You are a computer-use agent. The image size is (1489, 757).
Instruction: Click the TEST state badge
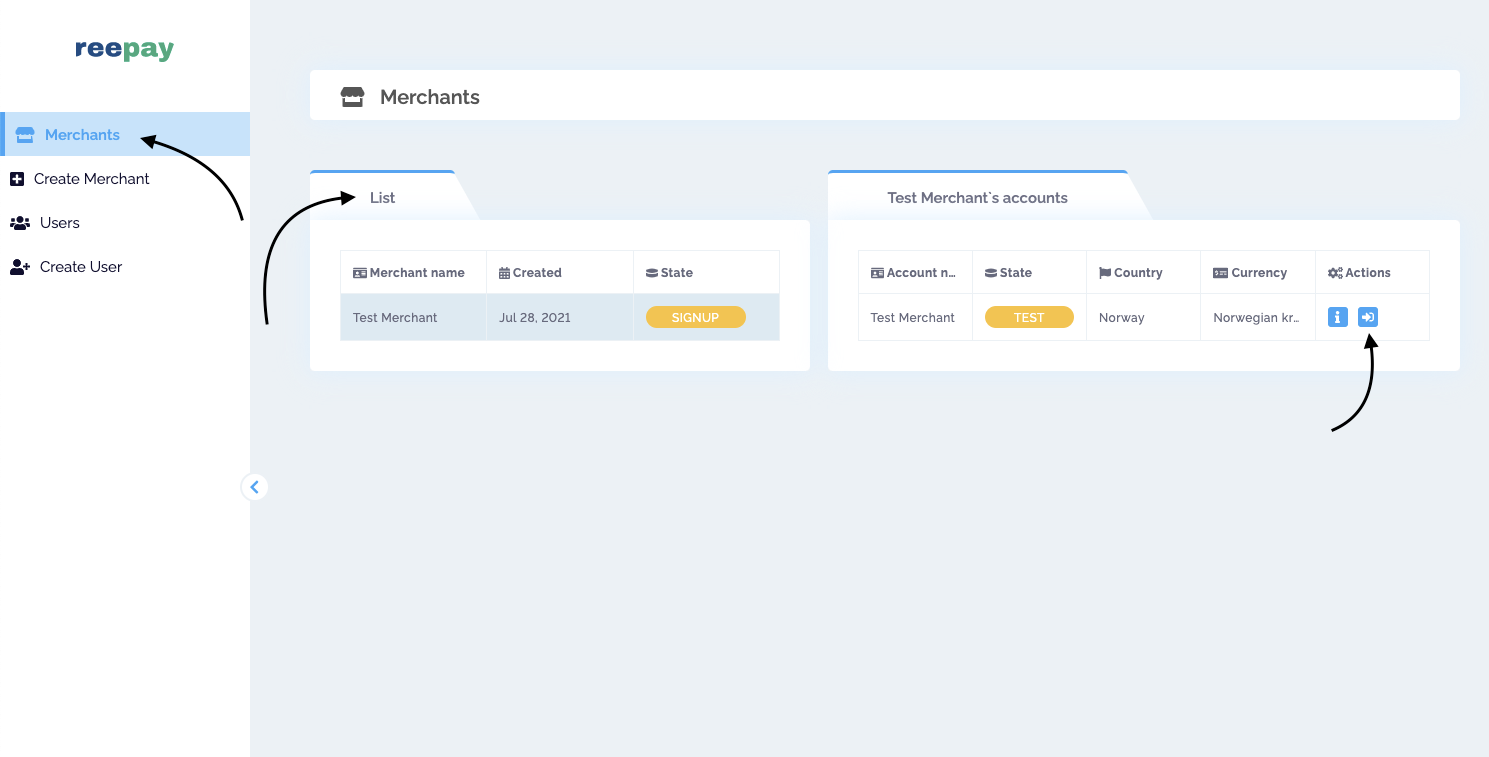tap(1029, 317)
